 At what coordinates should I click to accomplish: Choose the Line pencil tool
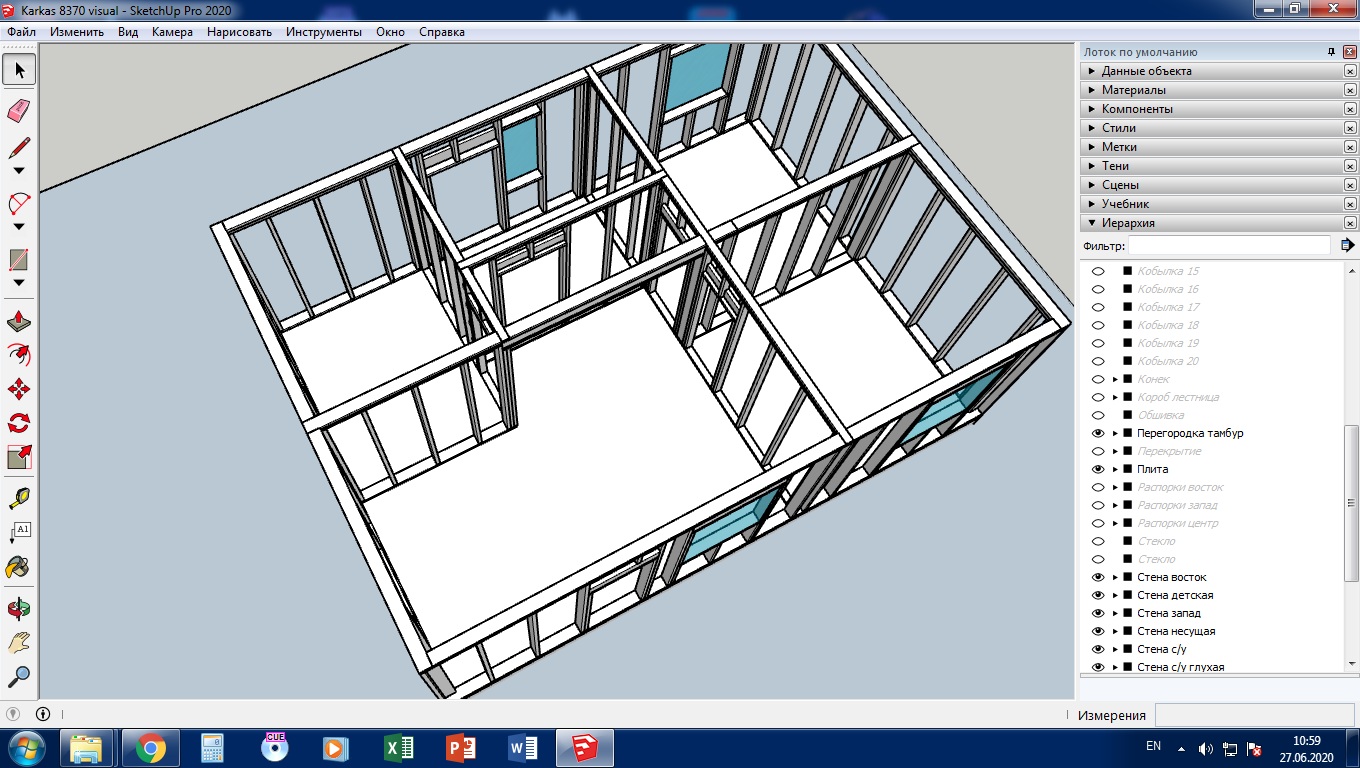click(x=18, y=148)
